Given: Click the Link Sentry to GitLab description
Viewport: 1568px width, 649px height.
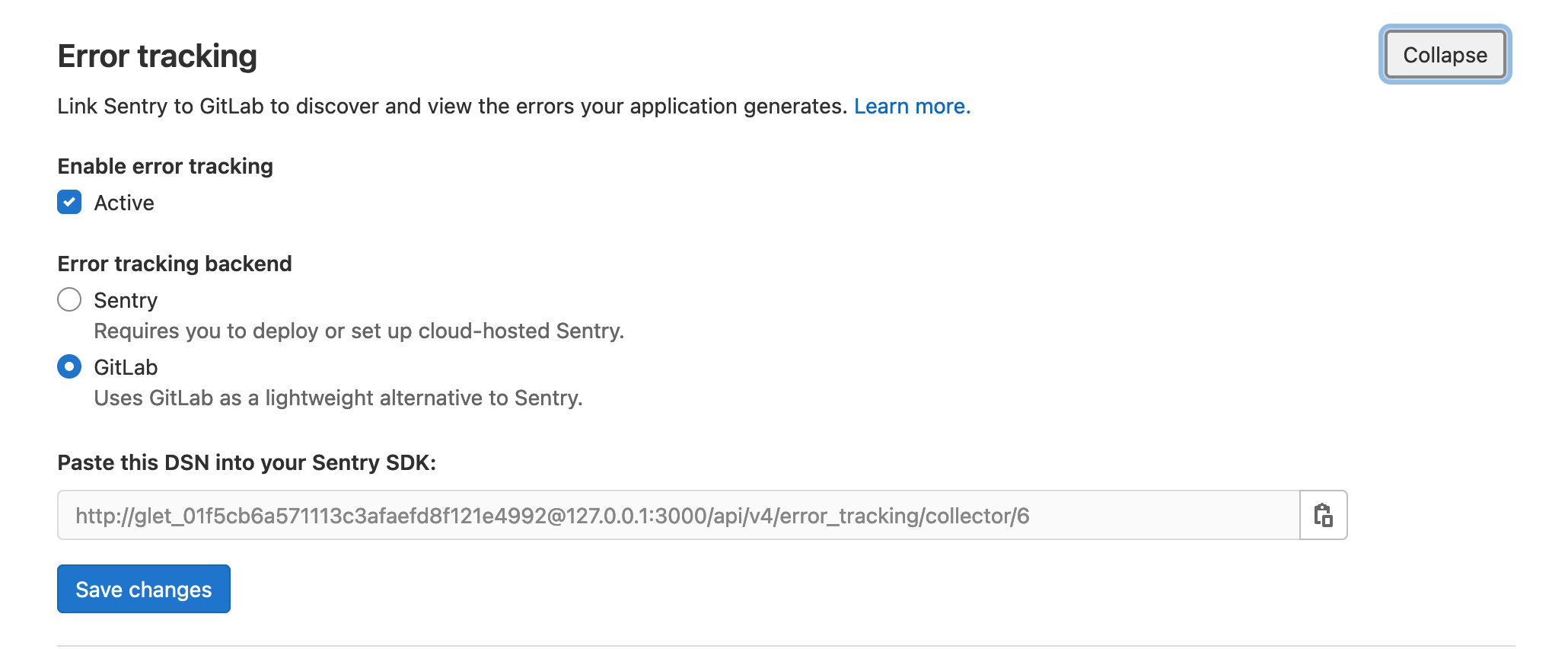Looking at the screenshot, I should [452, 106].
